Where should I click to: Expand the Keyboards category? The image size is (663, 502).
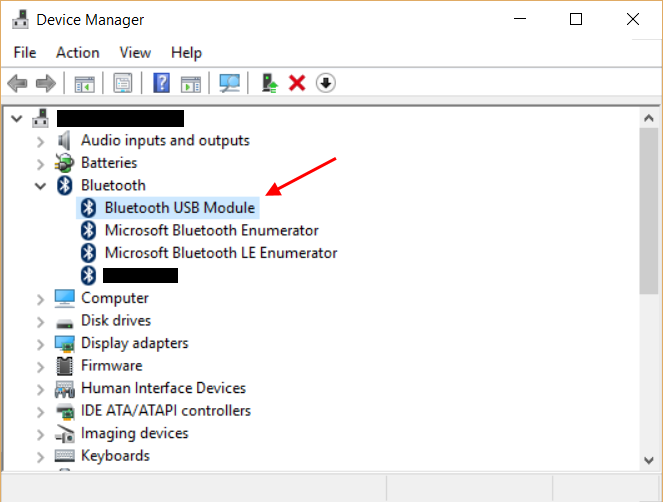40,457
